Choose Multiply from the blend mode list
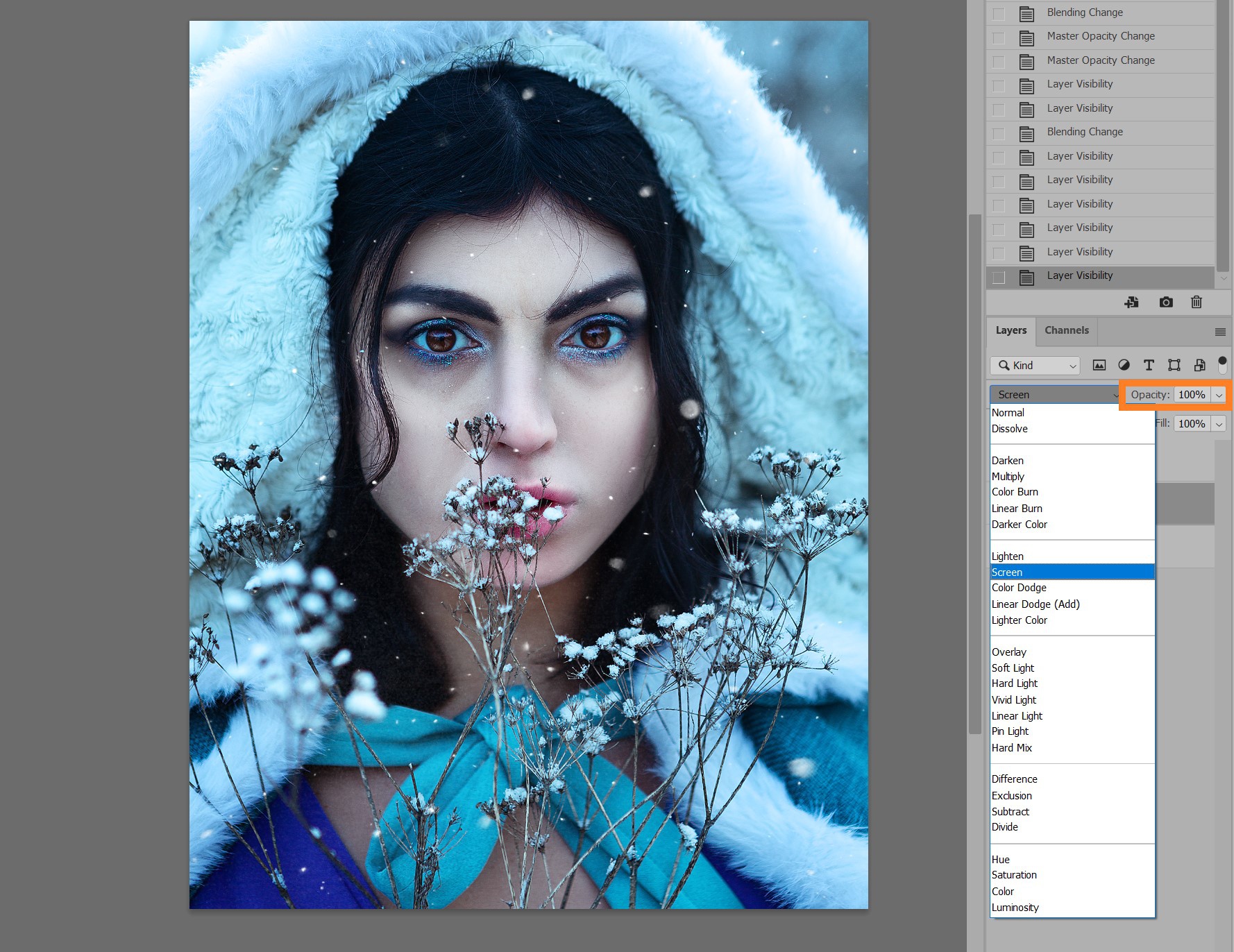The height and width of the screenshot is (952, 1234). (1008, 476)
